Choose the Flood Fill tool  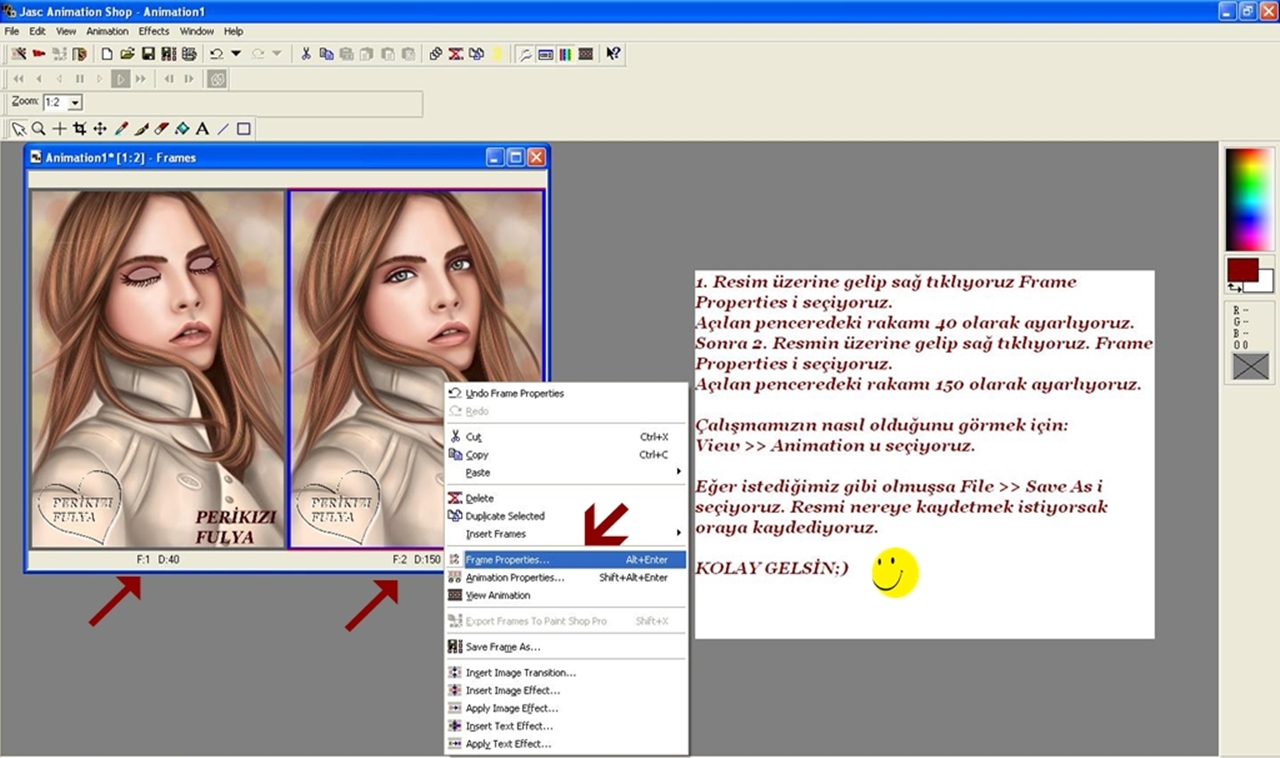(x=182, y=129)
